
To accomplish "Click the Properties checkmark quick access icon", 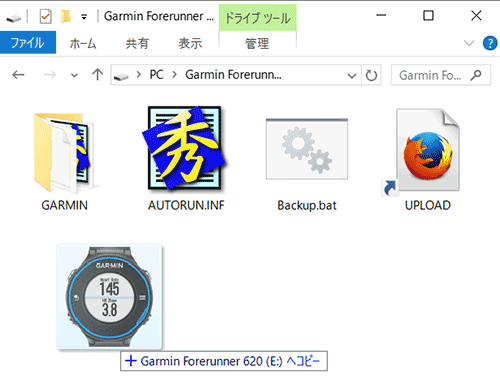I will pyautogui.click(x=45, y=16).
